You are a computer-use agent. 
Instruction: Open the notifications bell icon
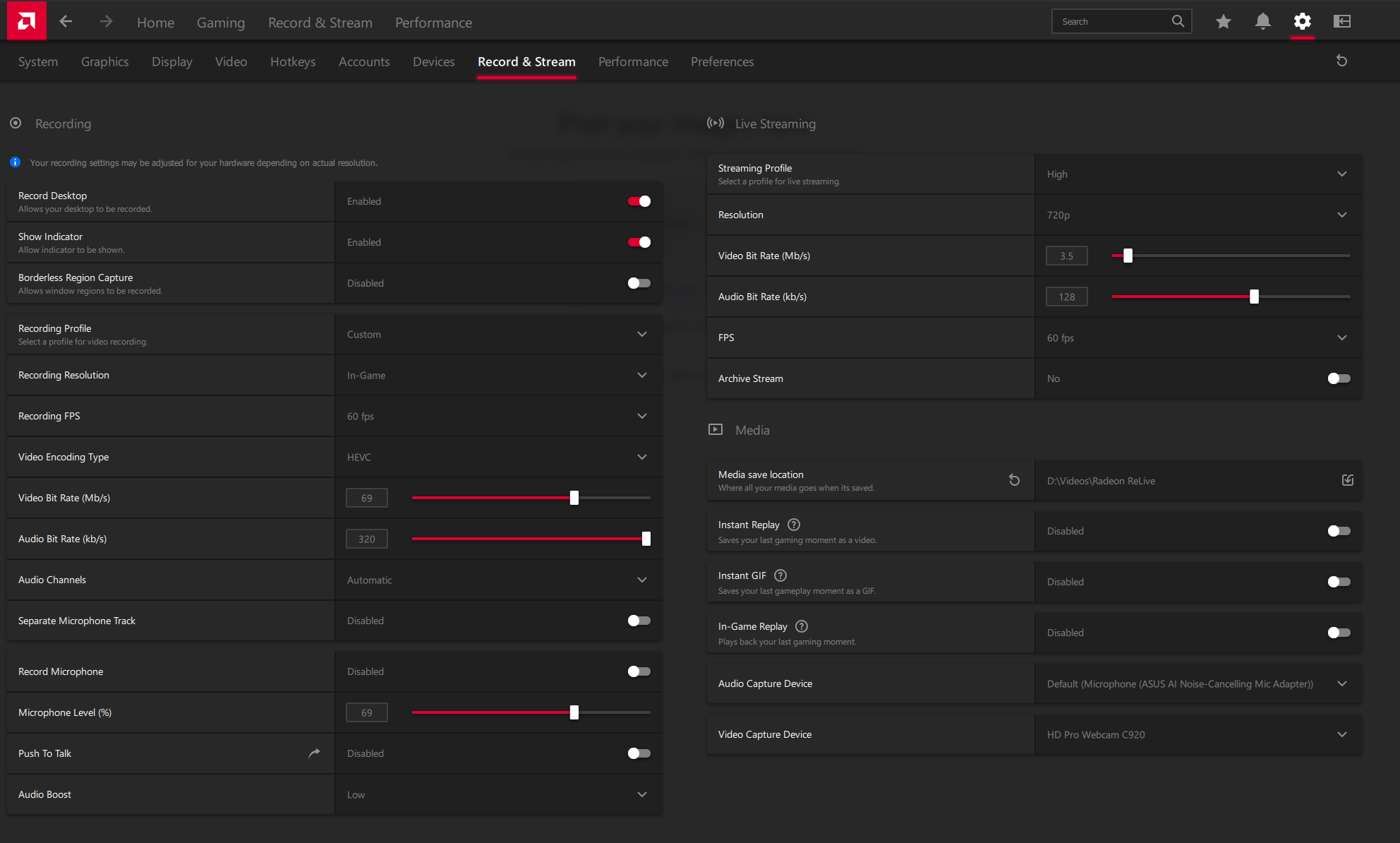pos(1262,22)
